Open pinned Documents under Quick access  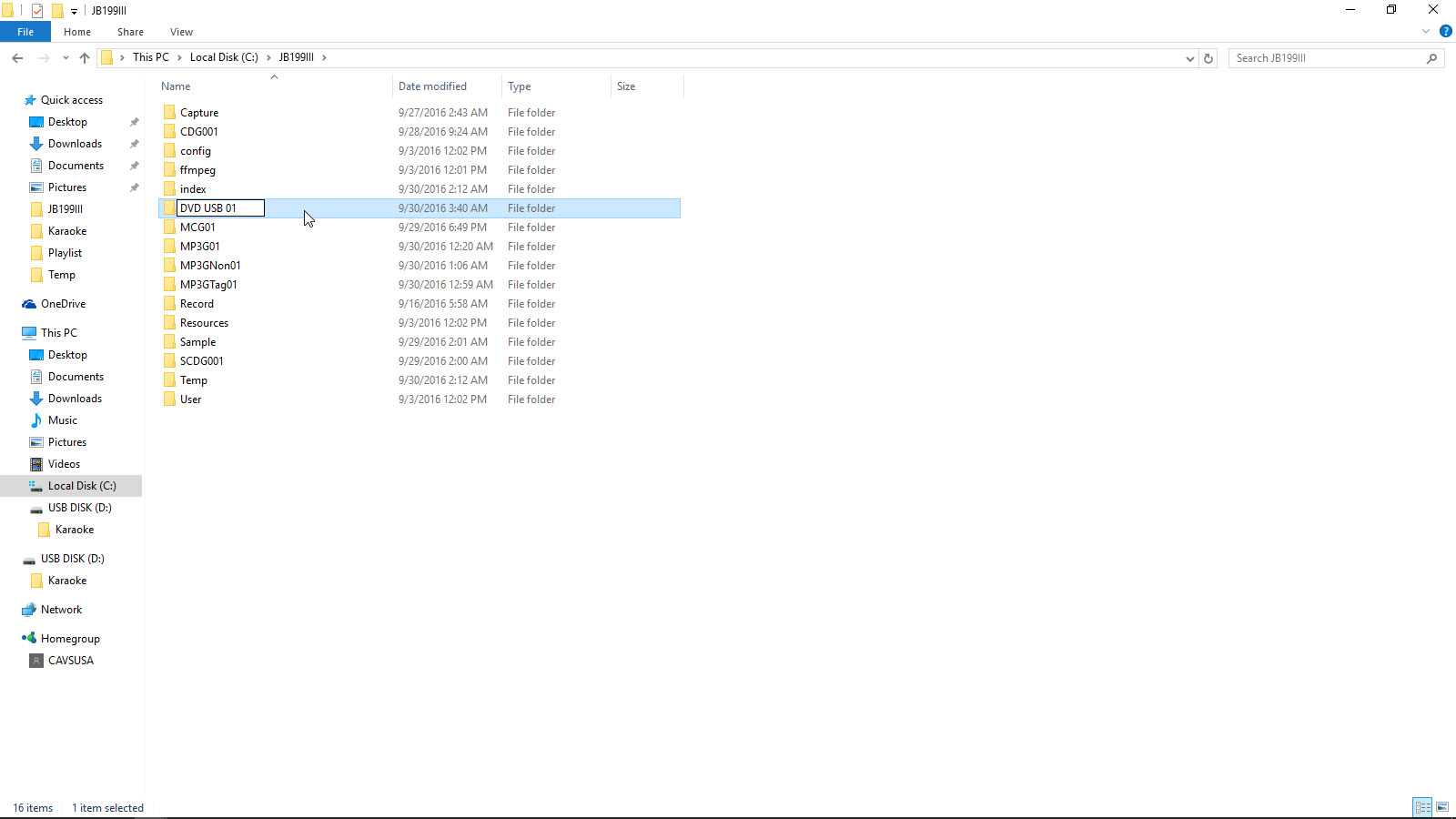point(76,166)
